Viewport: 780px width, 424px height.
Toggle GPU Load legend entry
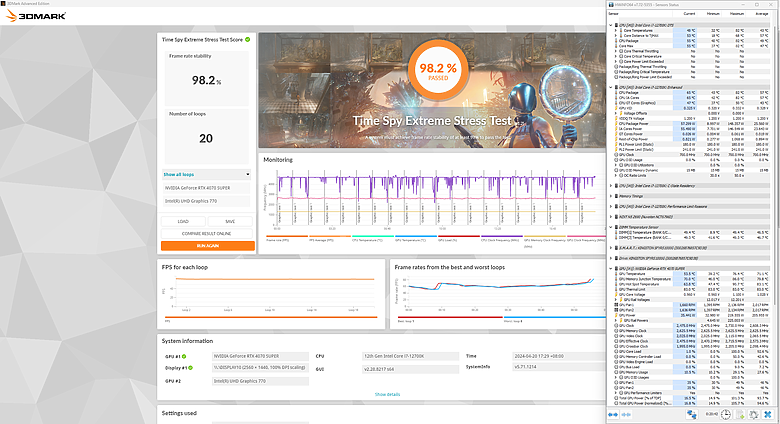(458, 238)
